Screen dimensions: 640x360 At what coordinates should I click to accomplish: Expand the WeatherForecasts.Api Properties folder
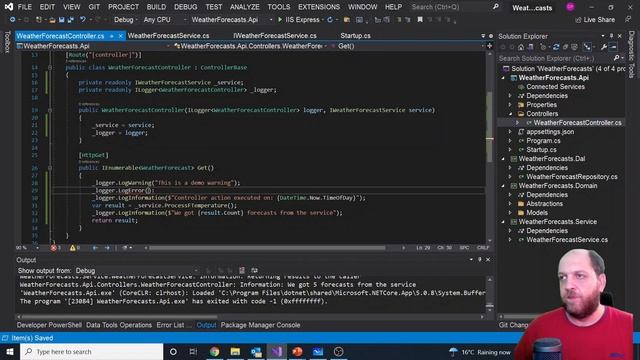[x=510, y=105]
